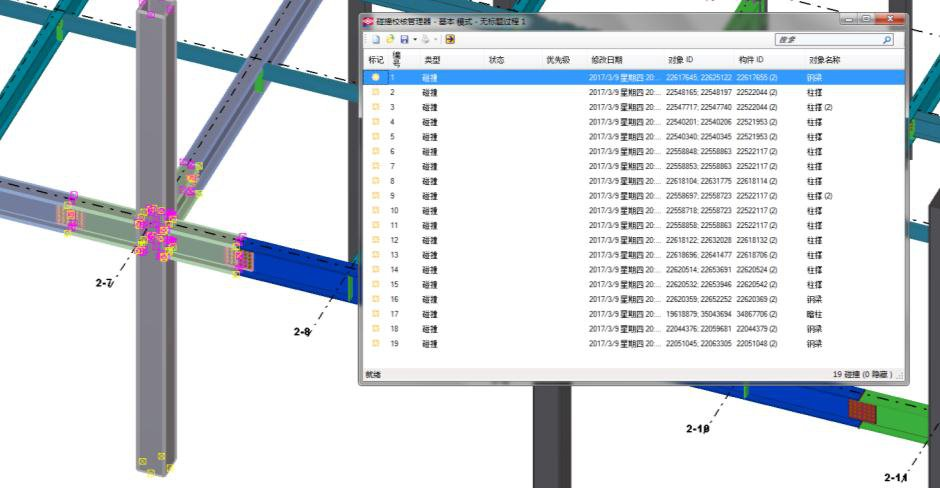The image size is (940, 488).
Task: Sort by the 构件 ID column header
Action: tap(751, 60)
